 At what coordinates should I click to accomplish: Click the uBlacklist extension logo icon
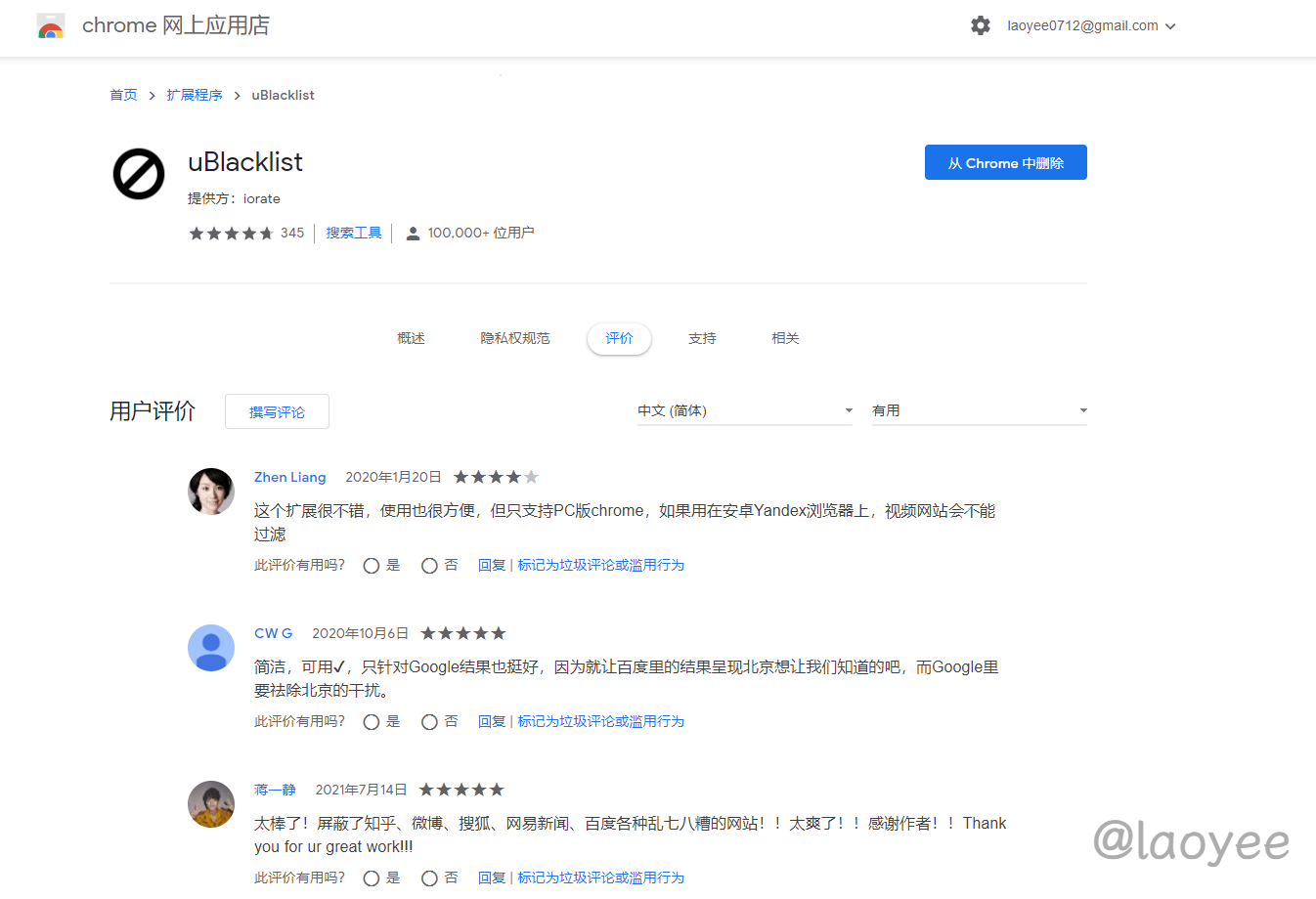[139, 174]
